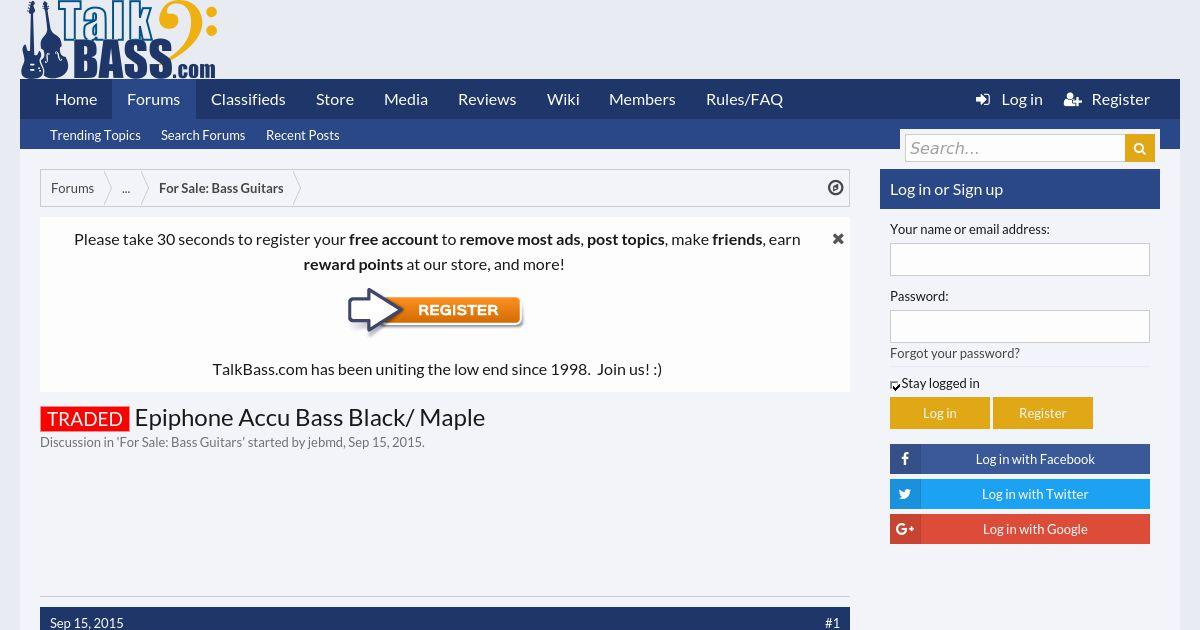Click the search magnifier icon button
The height and width of the screenshot is (630, 1200).
[x=1139, y=148]
